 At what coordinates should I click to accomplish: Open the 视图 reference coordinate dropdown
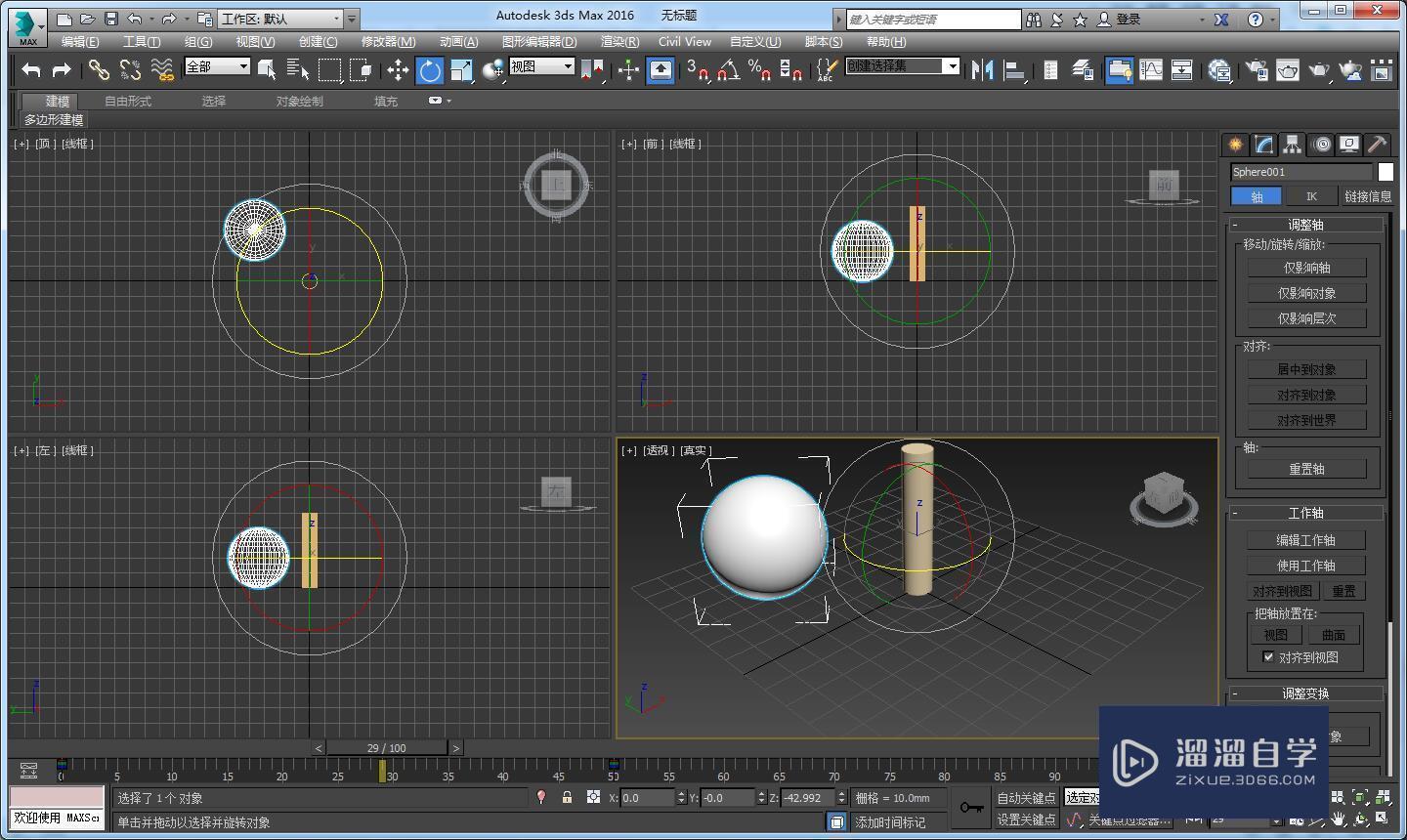pos(541,66)
